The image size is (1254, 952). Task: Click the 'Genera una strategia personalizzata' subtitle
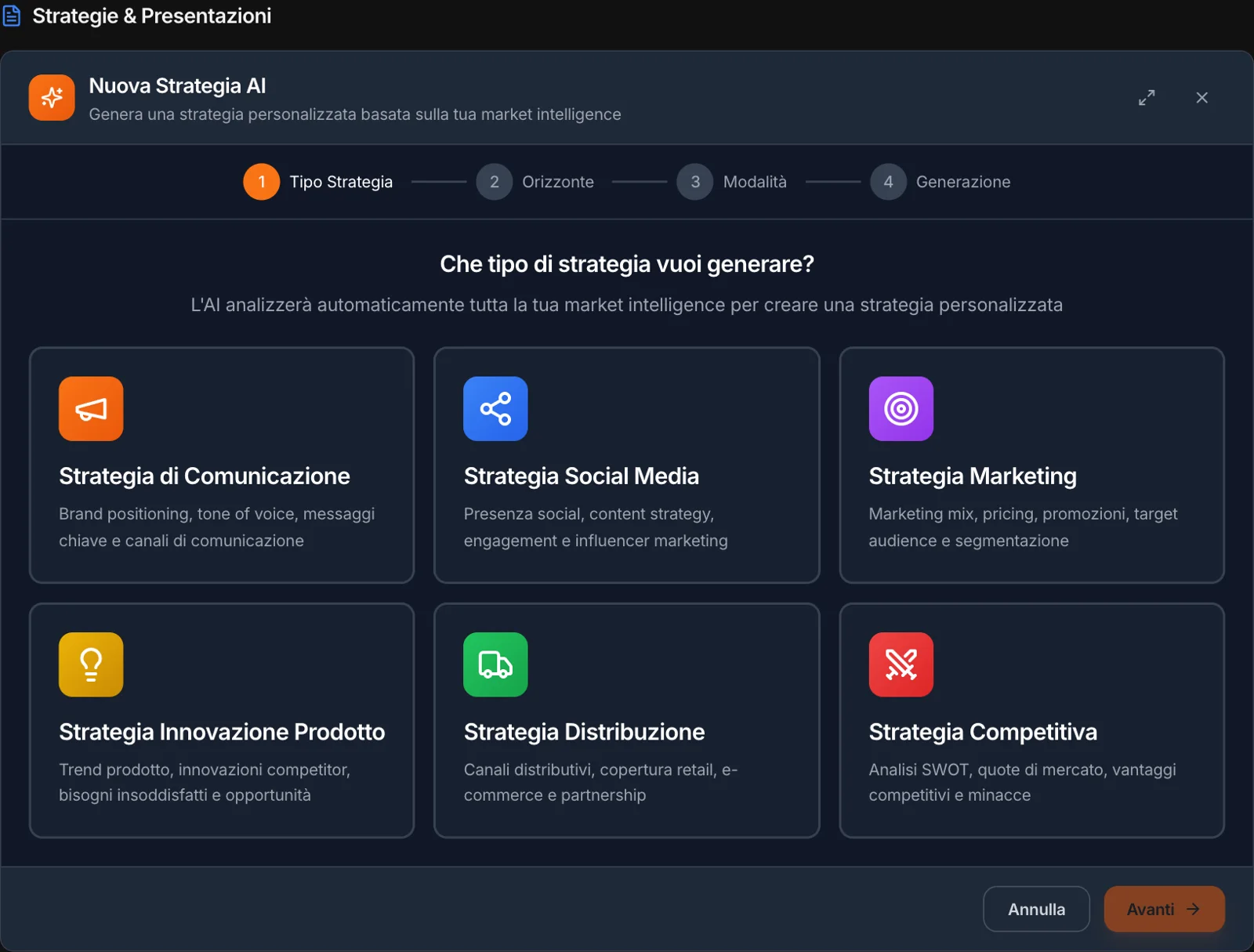click(x=355, y=114)
